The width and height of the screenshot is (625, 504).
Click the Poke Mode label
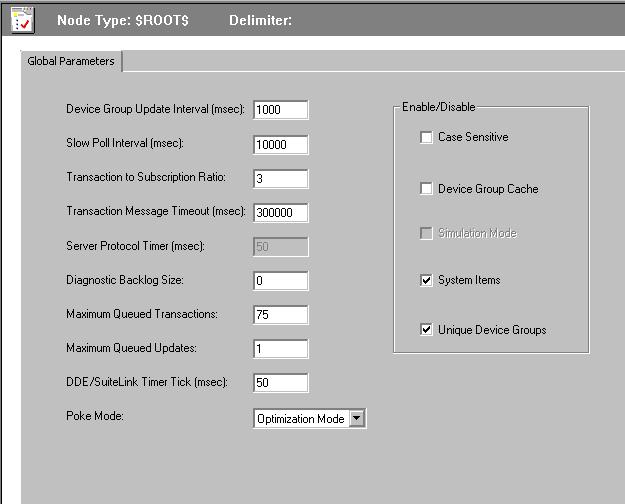coord(95,415)
